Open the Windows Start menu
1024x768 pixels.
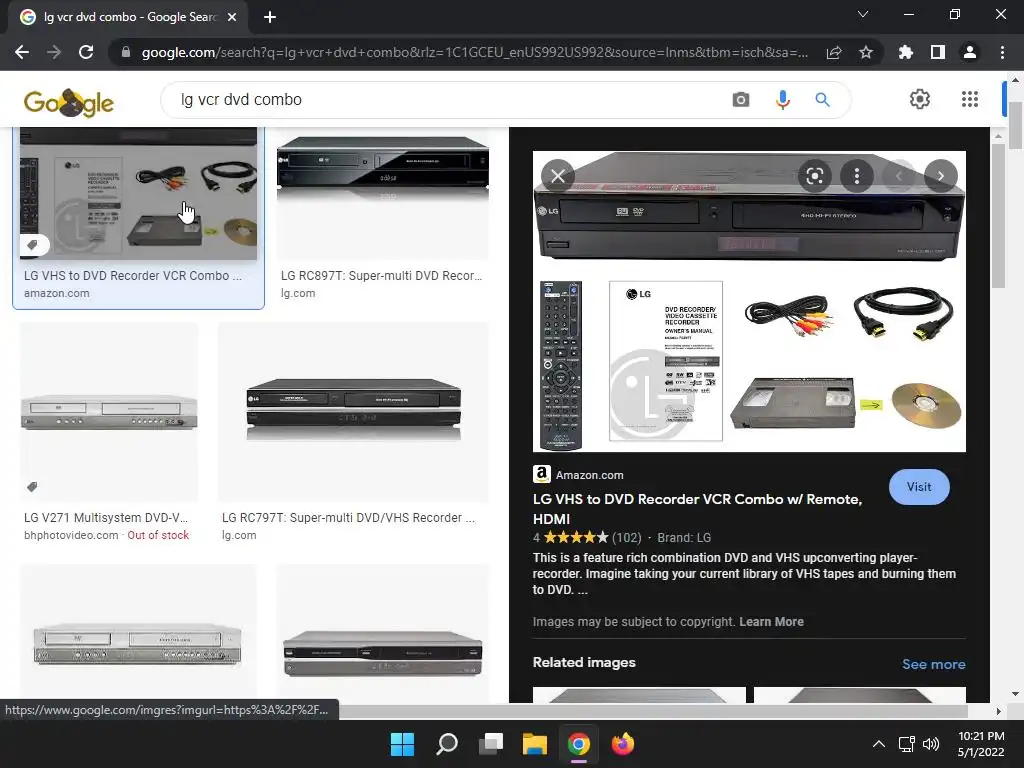pos(402,744)
